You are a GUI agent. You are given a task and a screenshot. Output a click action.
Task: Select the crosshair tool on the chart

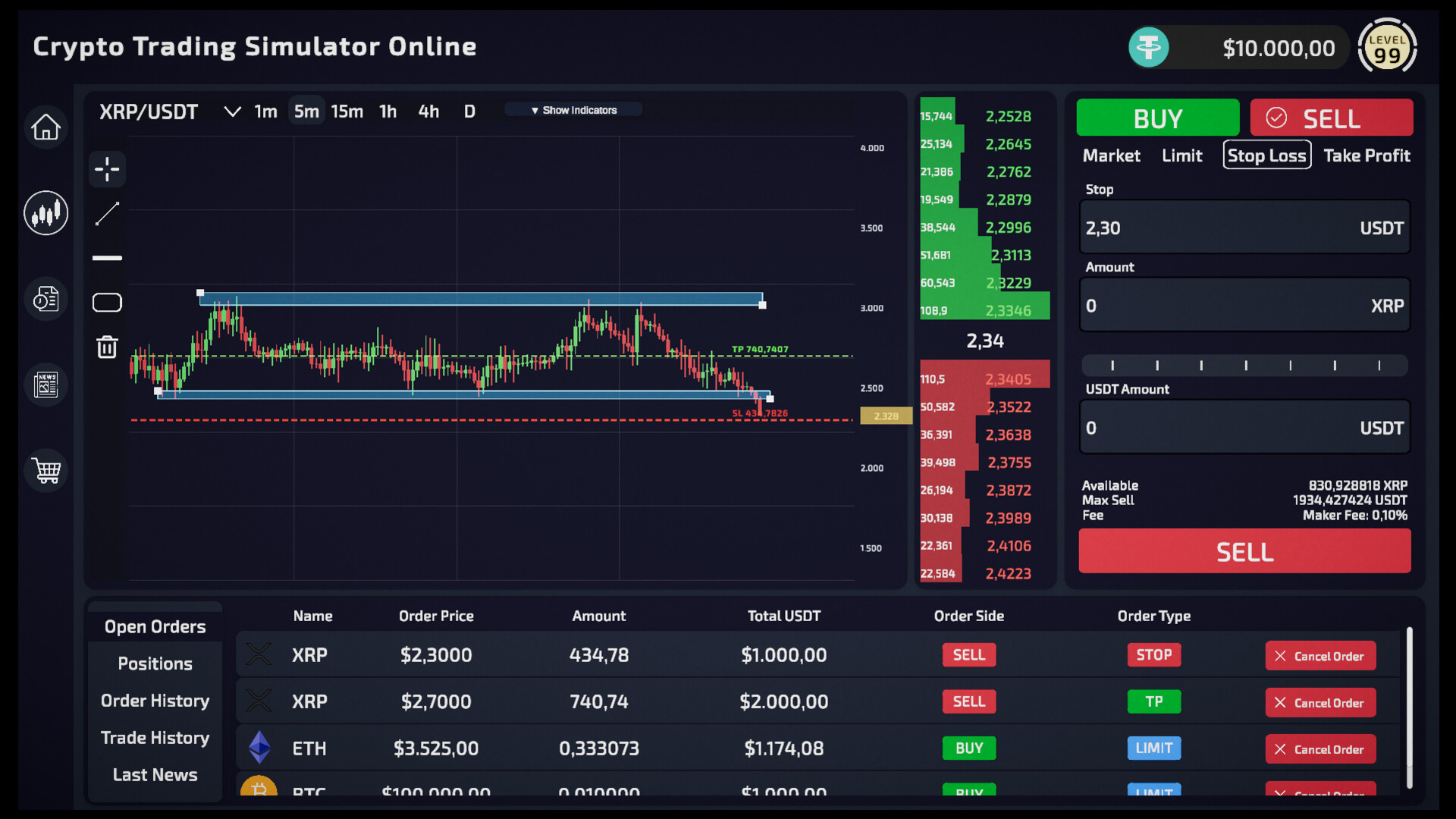tap(107, 169)
